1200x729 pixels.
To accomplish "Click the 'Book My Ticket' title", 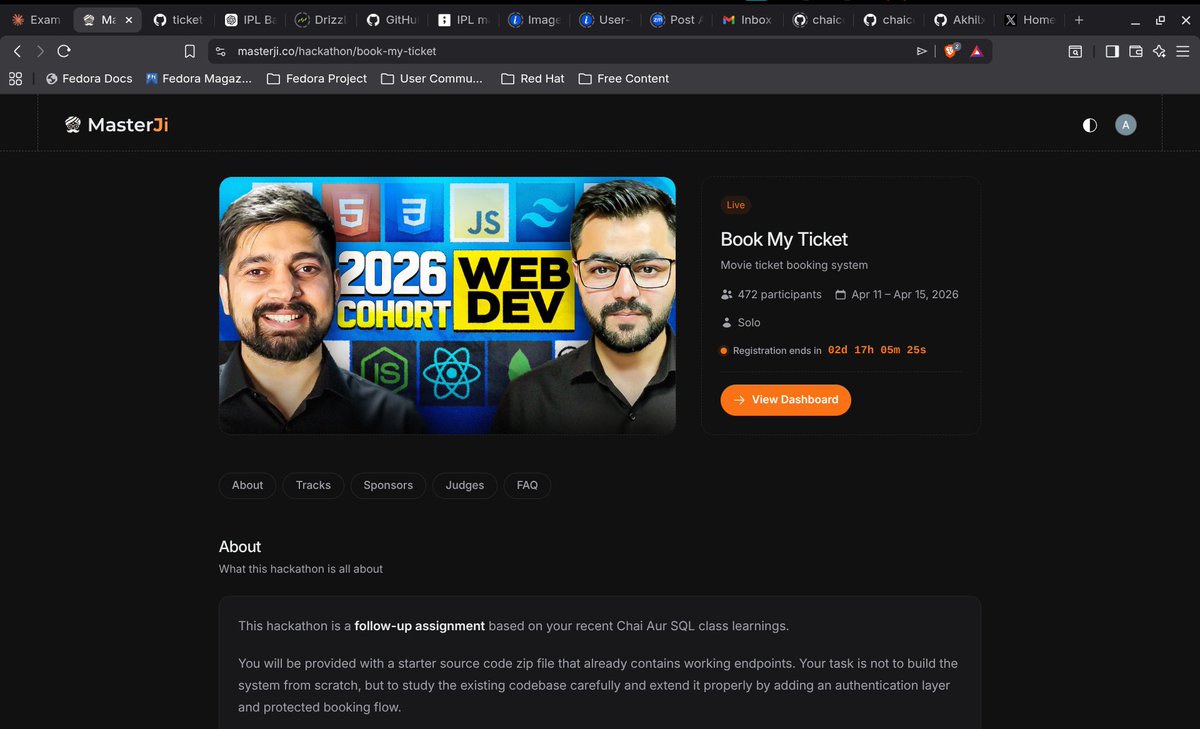I will [784, 239].
